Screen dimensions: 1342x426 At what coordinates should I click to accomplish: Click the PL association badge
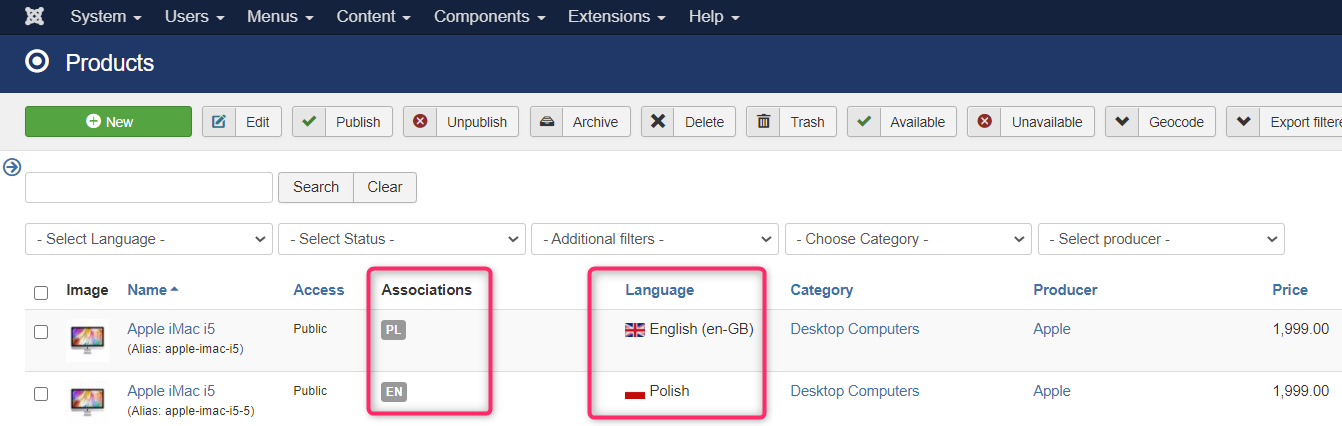393,330
